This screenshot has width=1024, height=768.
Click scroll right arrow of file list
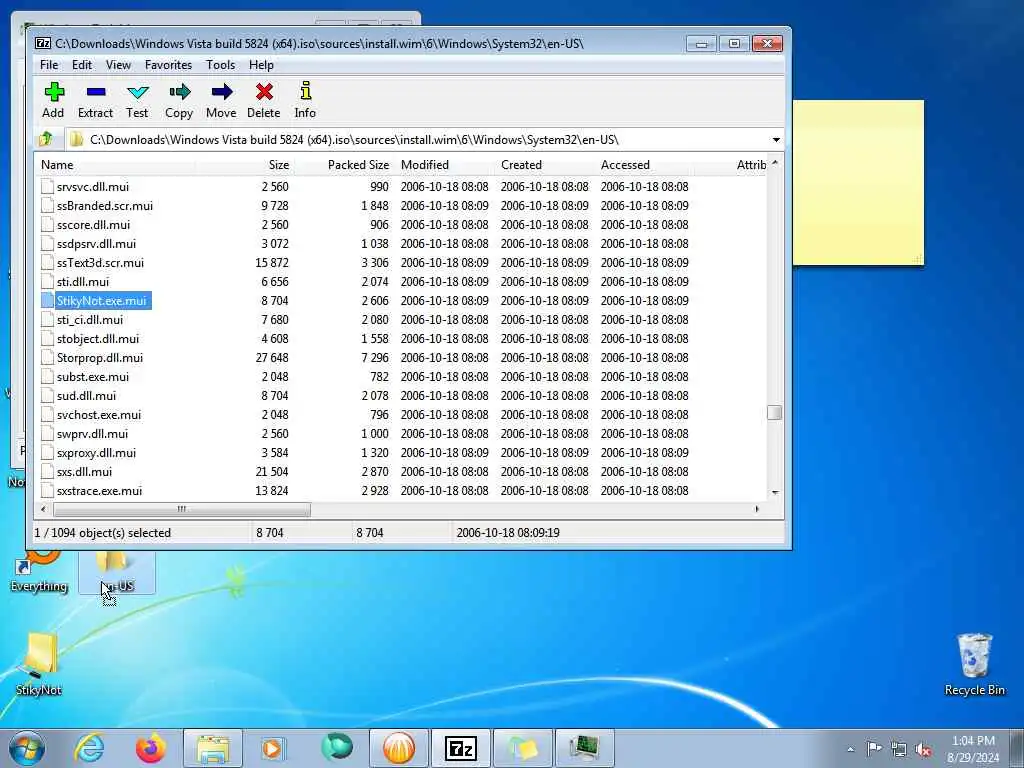click(x=757, y=509)
